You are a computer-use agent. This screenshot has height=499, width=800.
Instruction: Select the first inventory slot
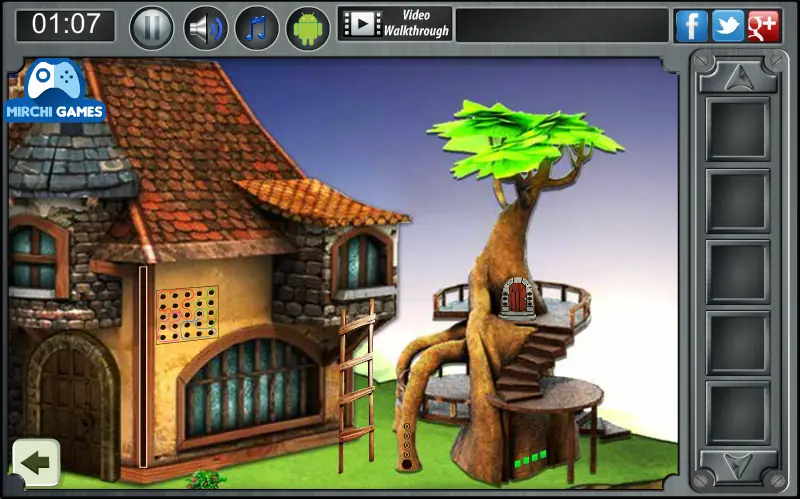[738, 129]
